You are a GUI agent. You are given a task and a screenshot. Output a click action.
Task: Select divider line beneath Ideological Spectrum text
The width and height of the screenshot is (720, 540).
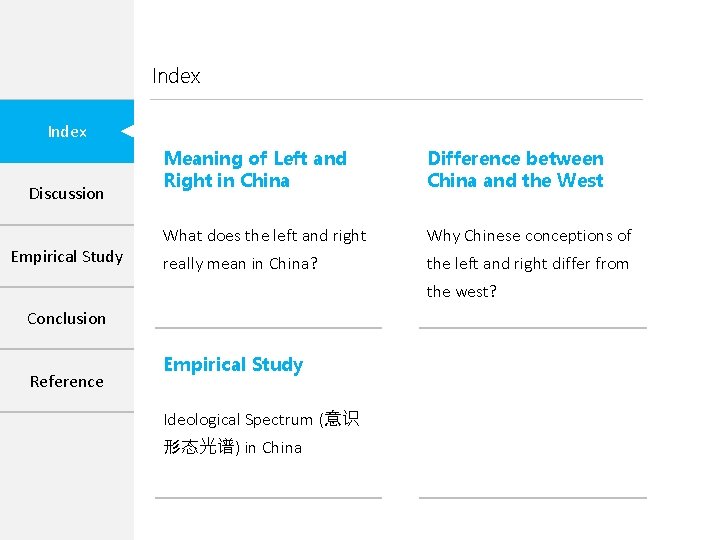tap(268, 497)
